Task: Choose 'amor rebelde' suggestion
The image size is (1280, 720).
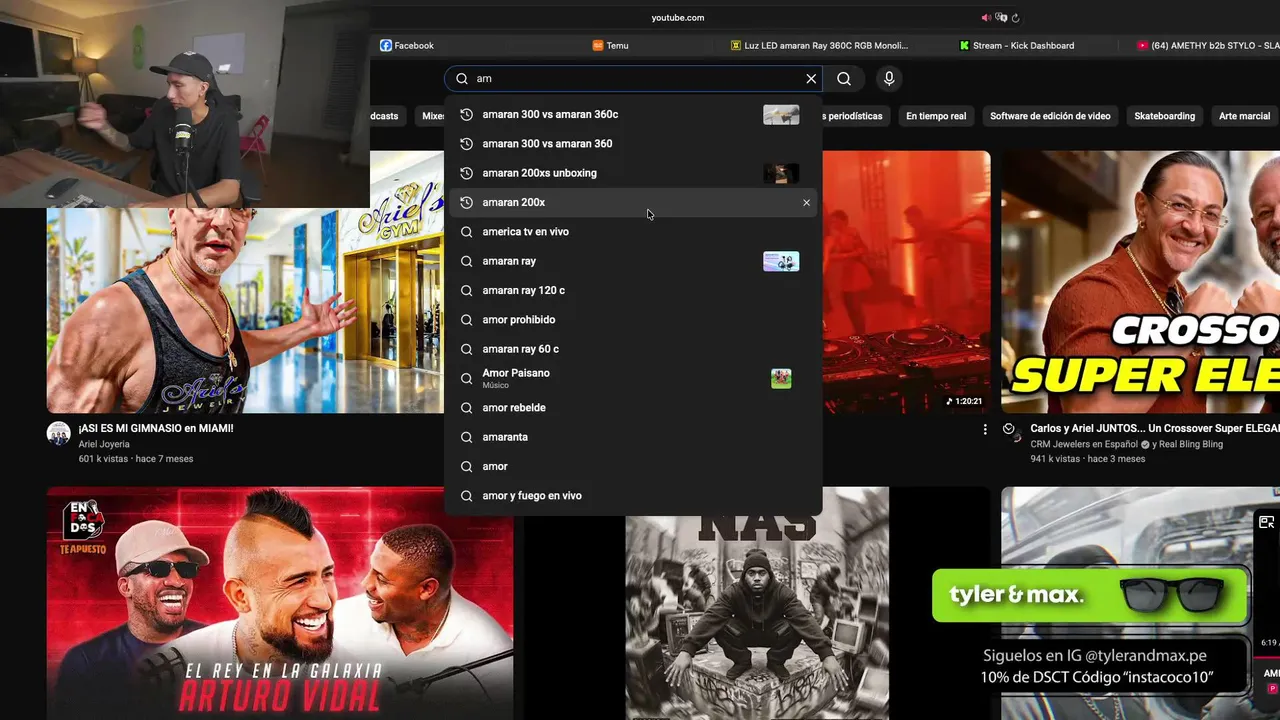Action: point(632,407)
